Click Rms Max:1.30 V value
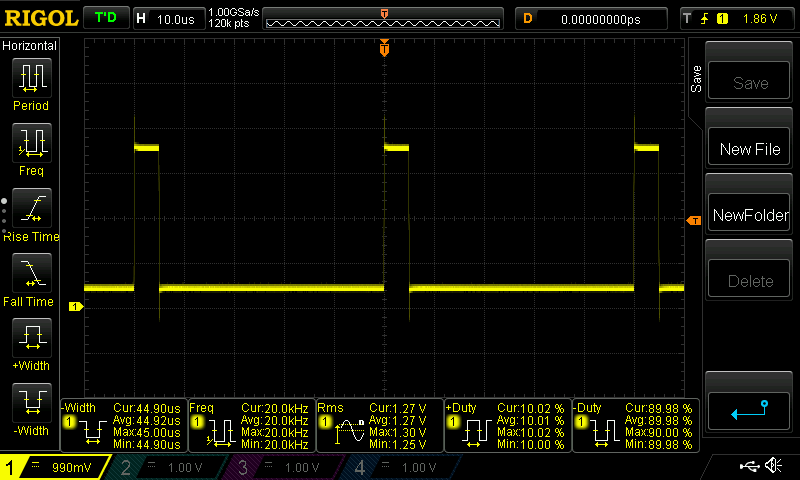Viewport: 800px width, 480px height. [397, 433]
